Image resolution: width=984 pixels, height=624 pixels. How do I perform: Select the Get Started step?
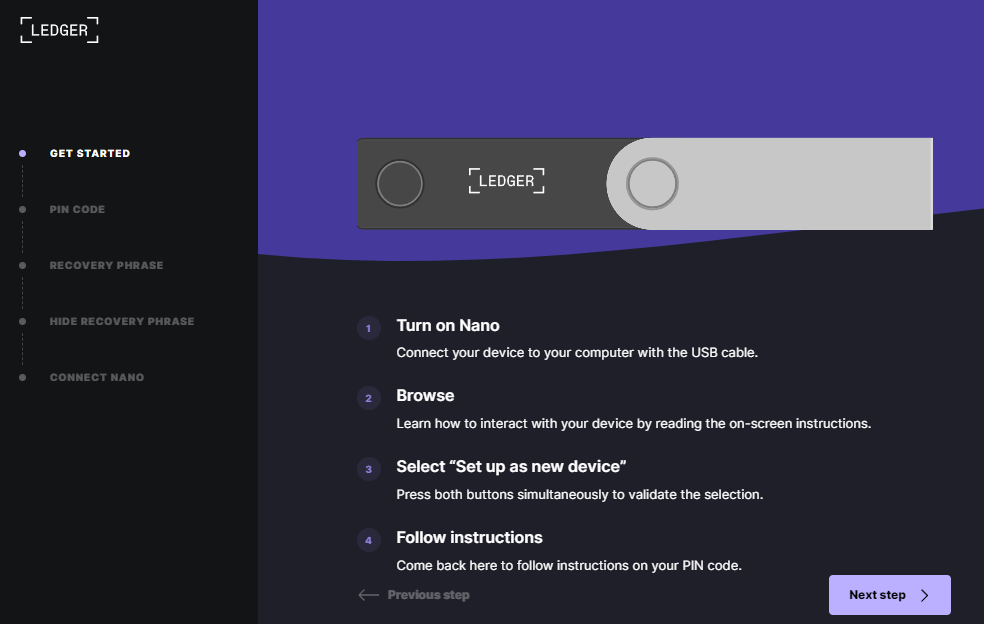(x=90, y=153)
